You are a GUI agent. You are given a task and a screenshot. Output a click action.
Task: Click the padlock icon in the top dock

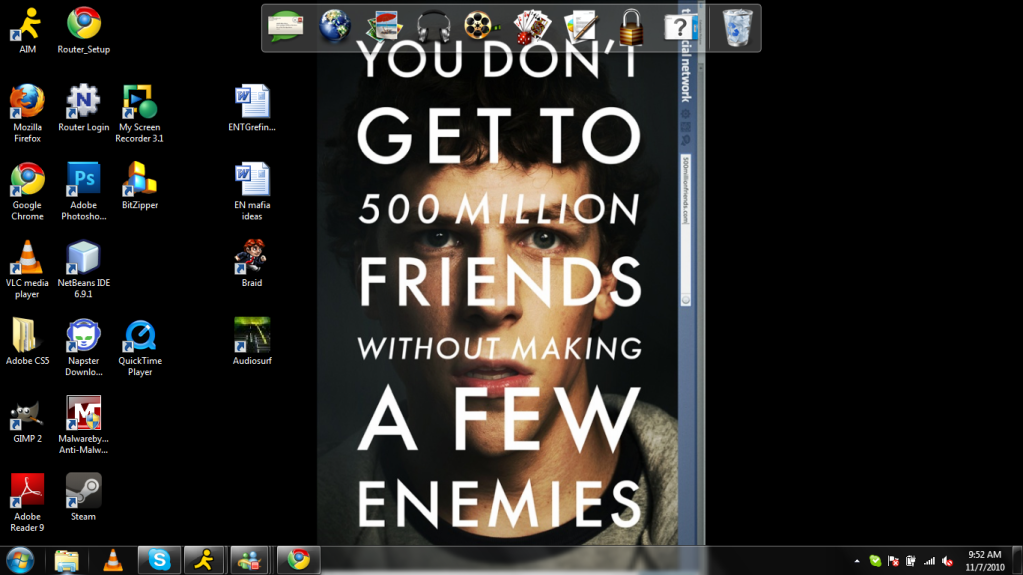[x=630, y=27]
